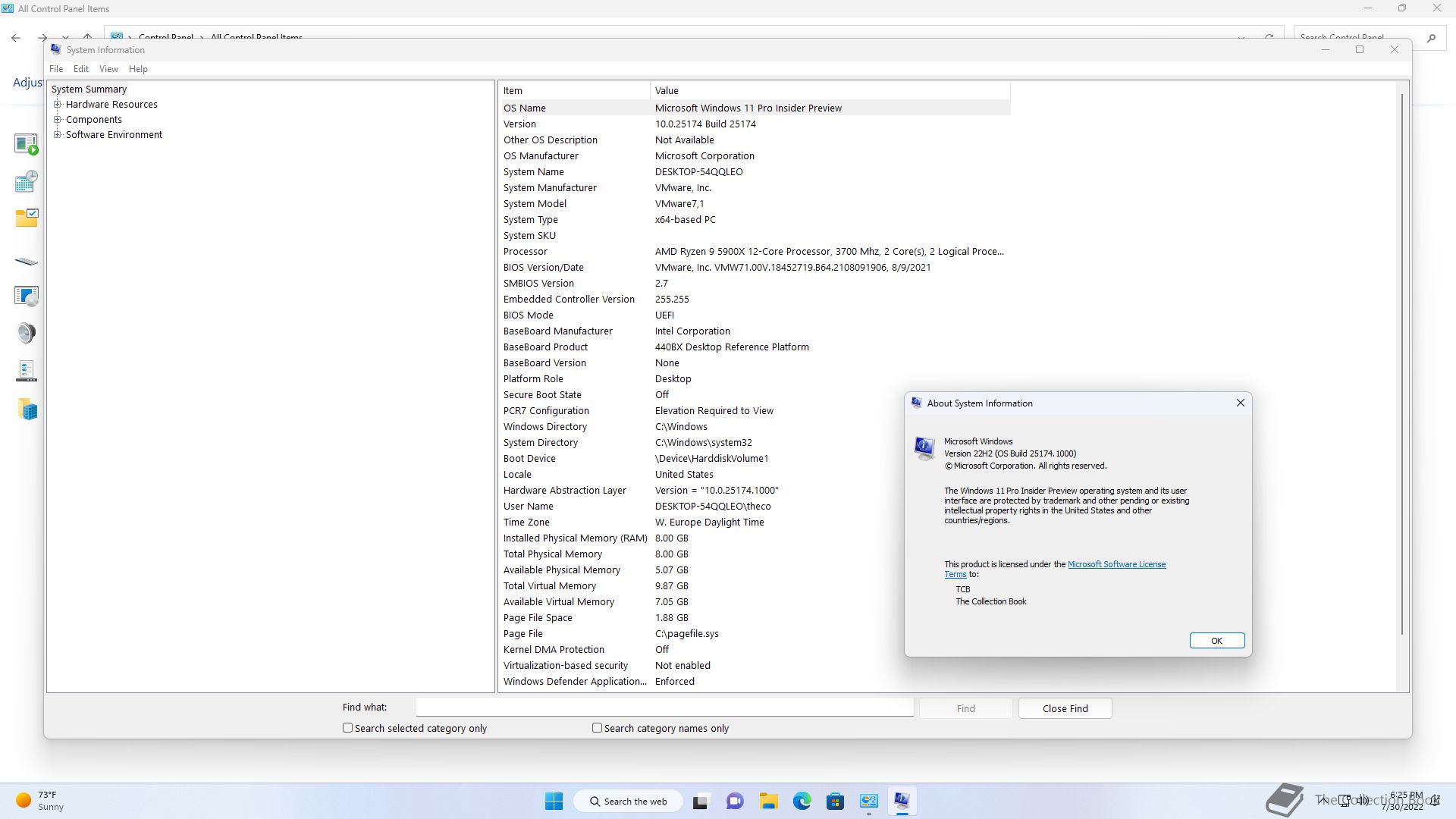Image resolution: width=1456 pixels, height=819 pixels.
Task: Open the weather widget showing 73°F Sunny
Action: pyautogui.click(x=39, y=801)
